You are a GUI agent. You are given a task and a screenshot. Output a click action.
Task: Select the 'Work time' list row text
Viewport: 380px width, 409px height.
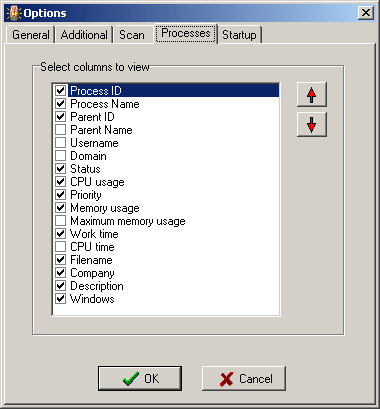click(94, 234)
